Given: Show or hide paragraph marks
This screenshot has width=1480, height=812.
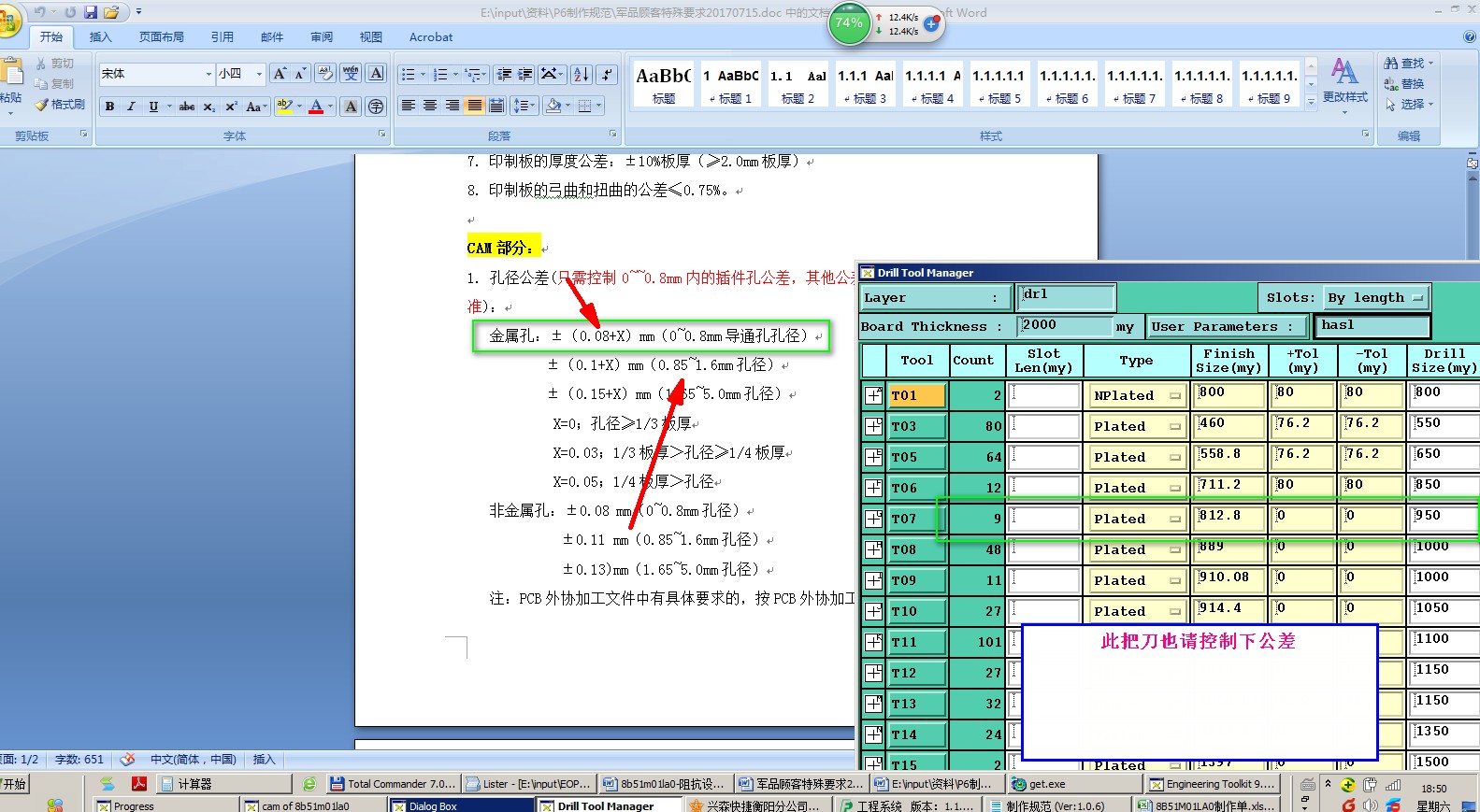Looking at the screenshot, I should coord(607,74).
